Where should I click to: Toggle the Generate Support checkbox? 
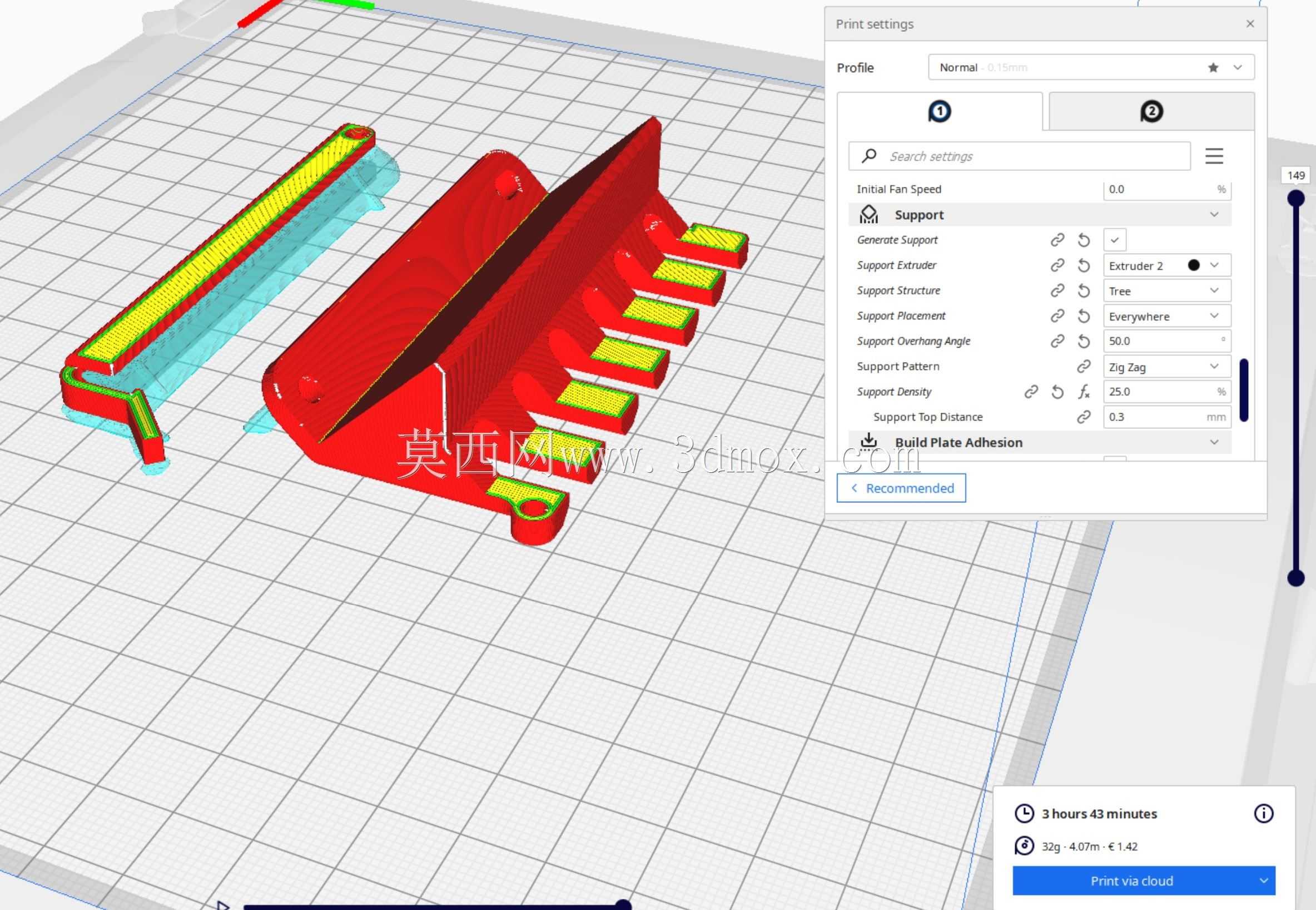click(x=1115, y=240)
